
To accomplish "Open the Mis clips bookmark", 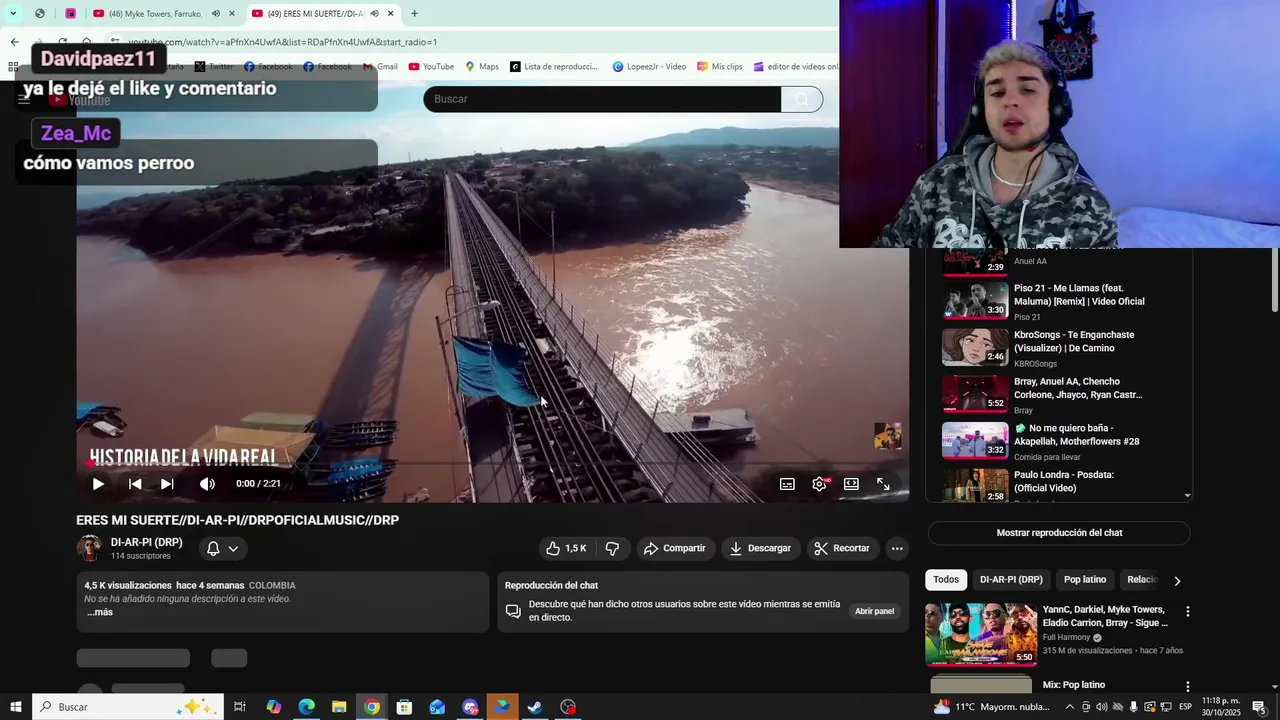I will point(719,67).
